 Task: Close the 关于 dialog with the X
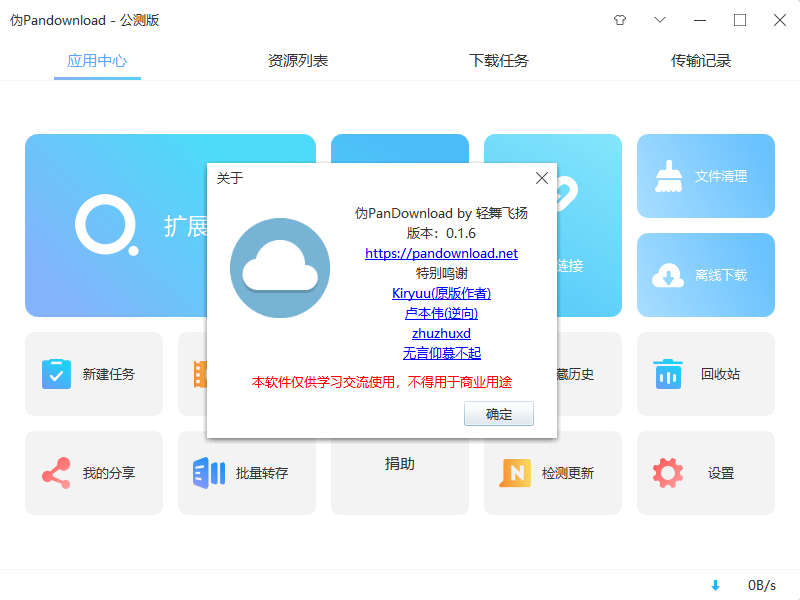542,178
